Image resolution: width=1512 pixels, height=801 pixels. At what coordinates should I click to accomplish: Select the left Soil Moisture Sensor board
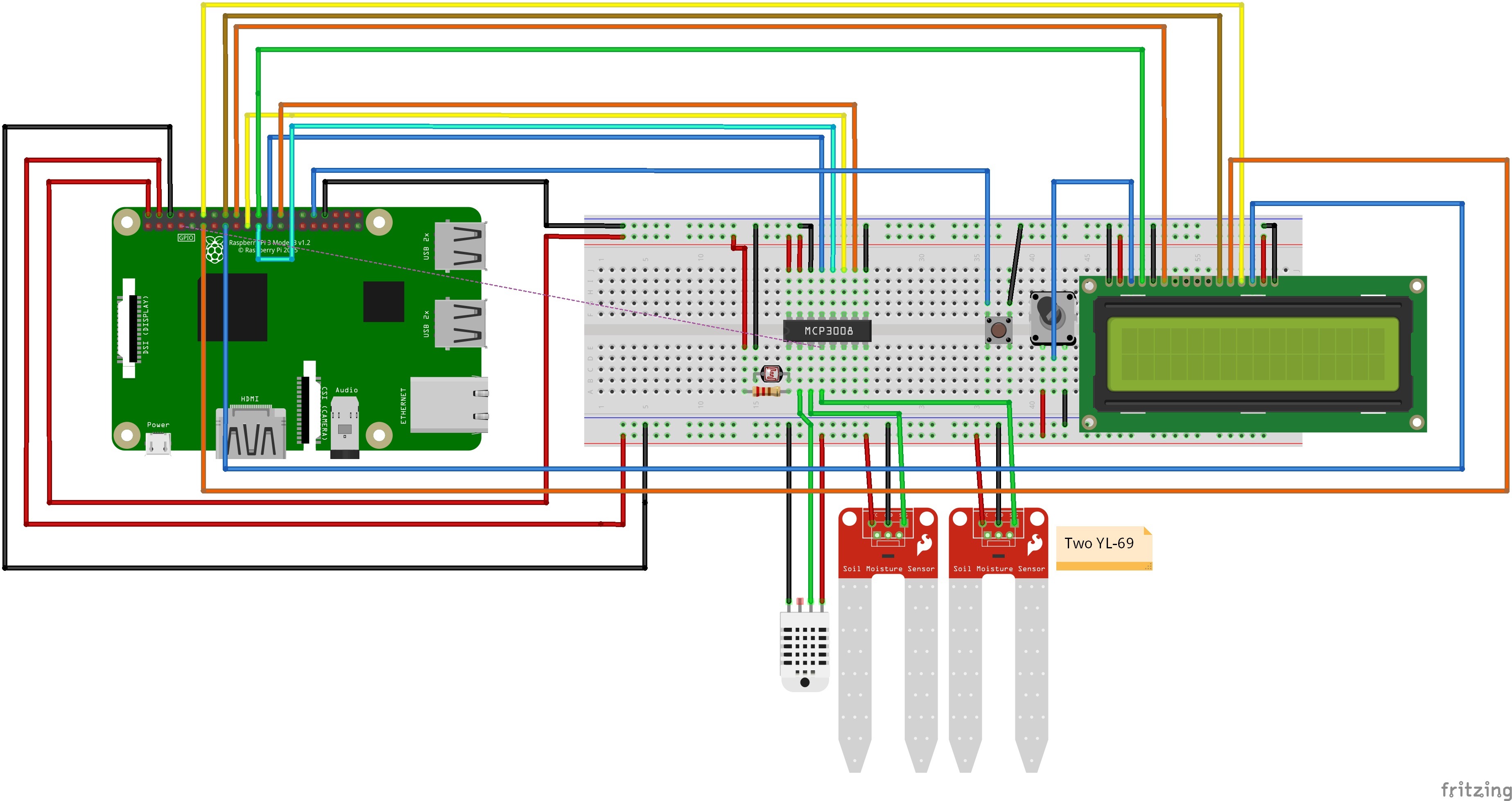[888, 640]
